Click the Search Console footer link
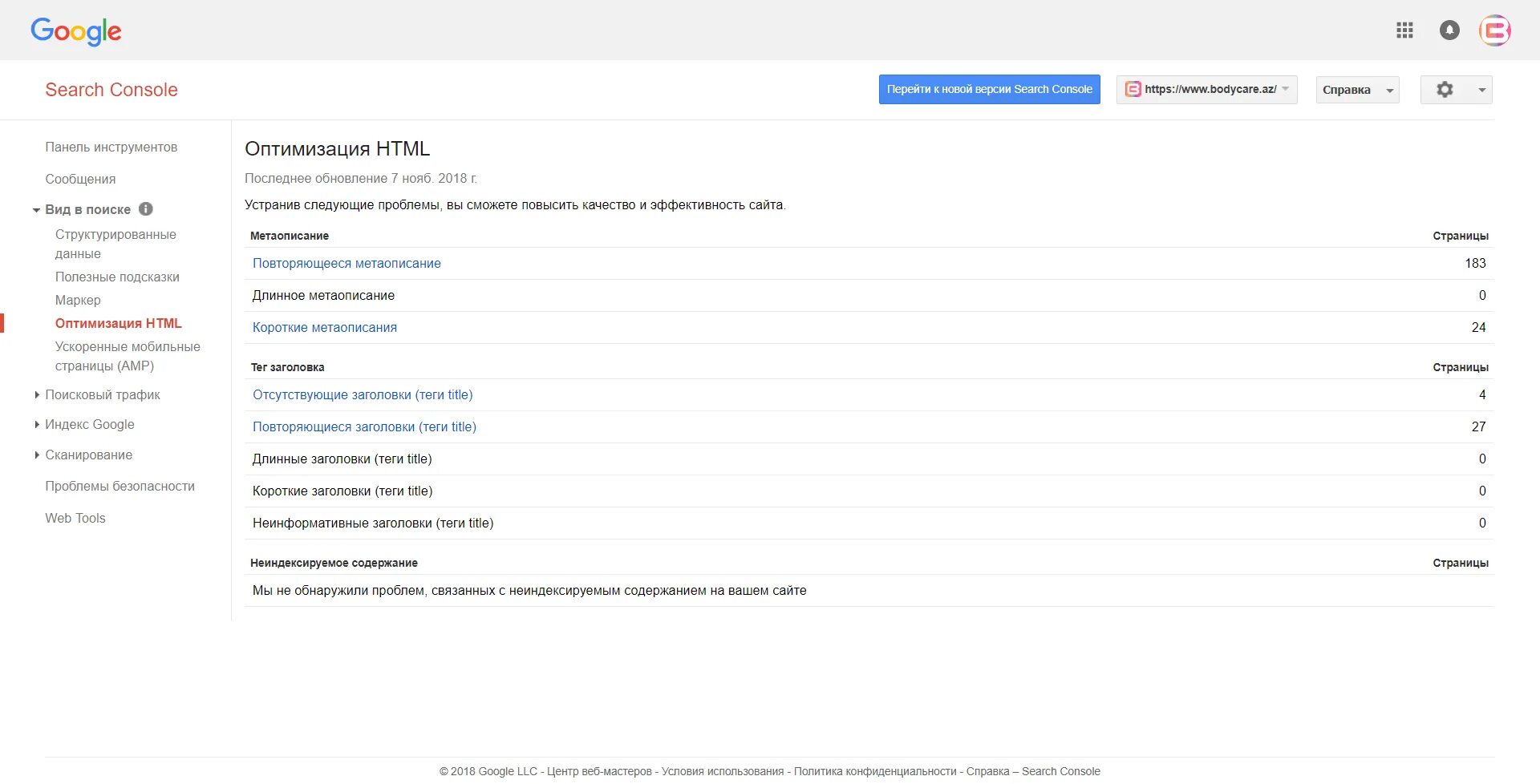Viewport: 1540px width, 784px height. (x=1060, y=771)
